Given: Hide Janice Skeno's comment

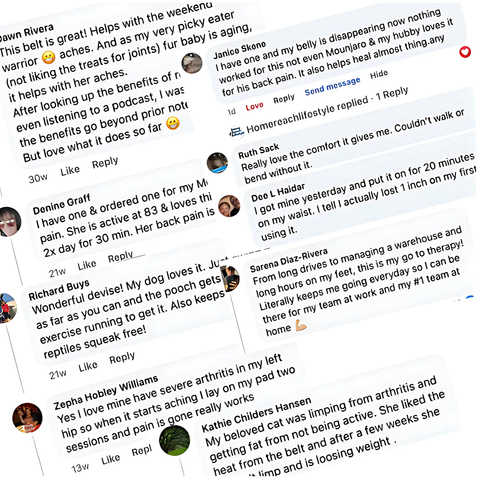Looking at the screenshot, I should (379, 75).
